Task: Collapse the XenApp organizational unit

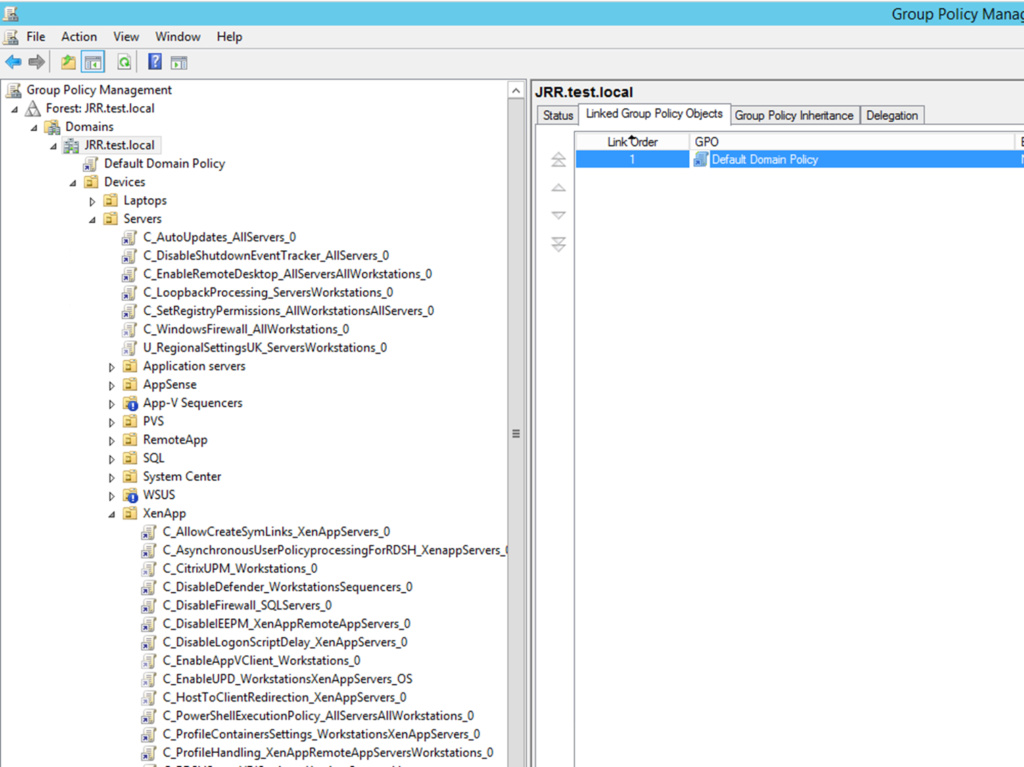Action: (x=112, y=514)
